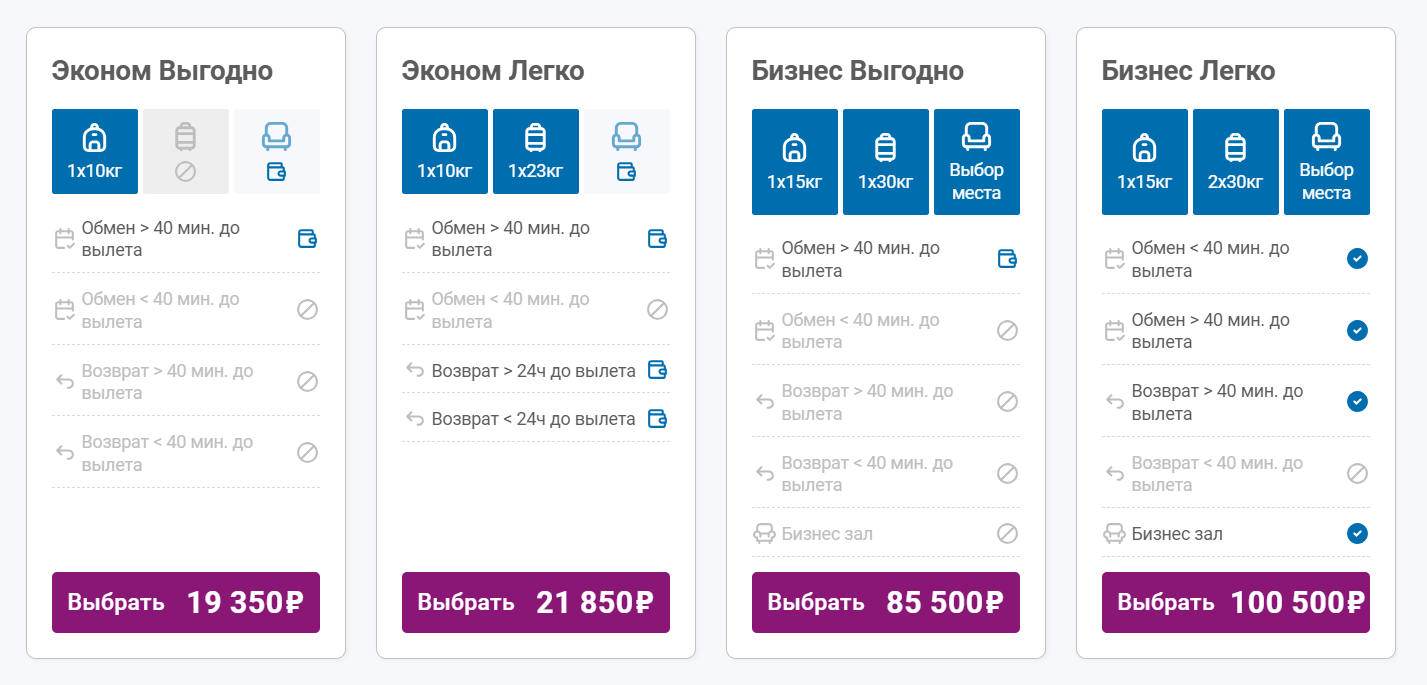This screenshot has height=685, width=1427.
Task: Select Бизнес Выгодно fare for 85 500₽
Action: [x=886, y=602]
